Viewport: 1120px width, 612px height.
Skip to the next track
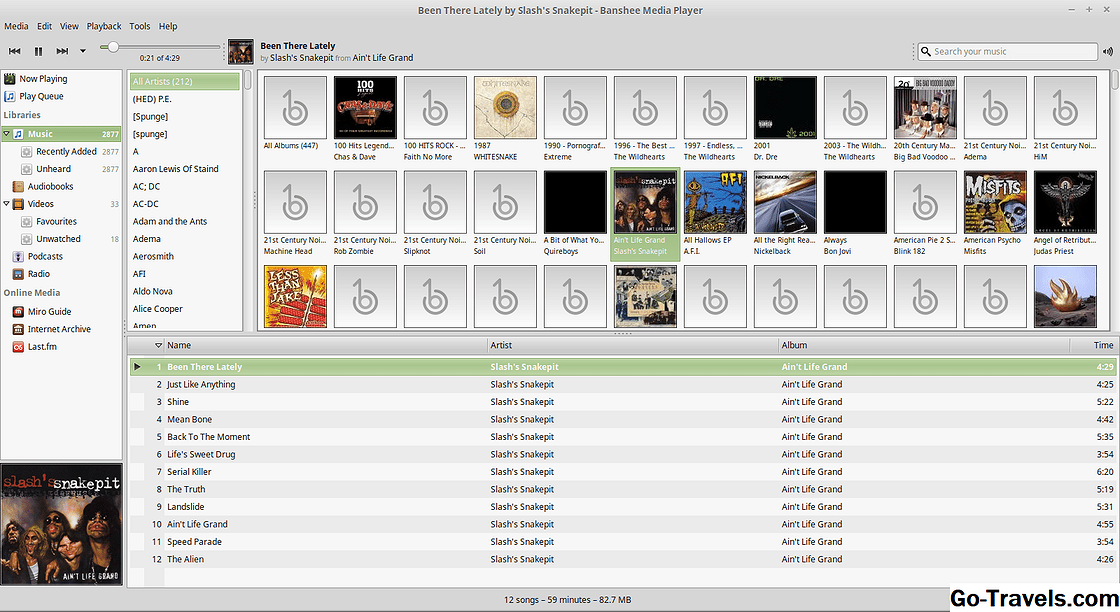tap(62, 51)
